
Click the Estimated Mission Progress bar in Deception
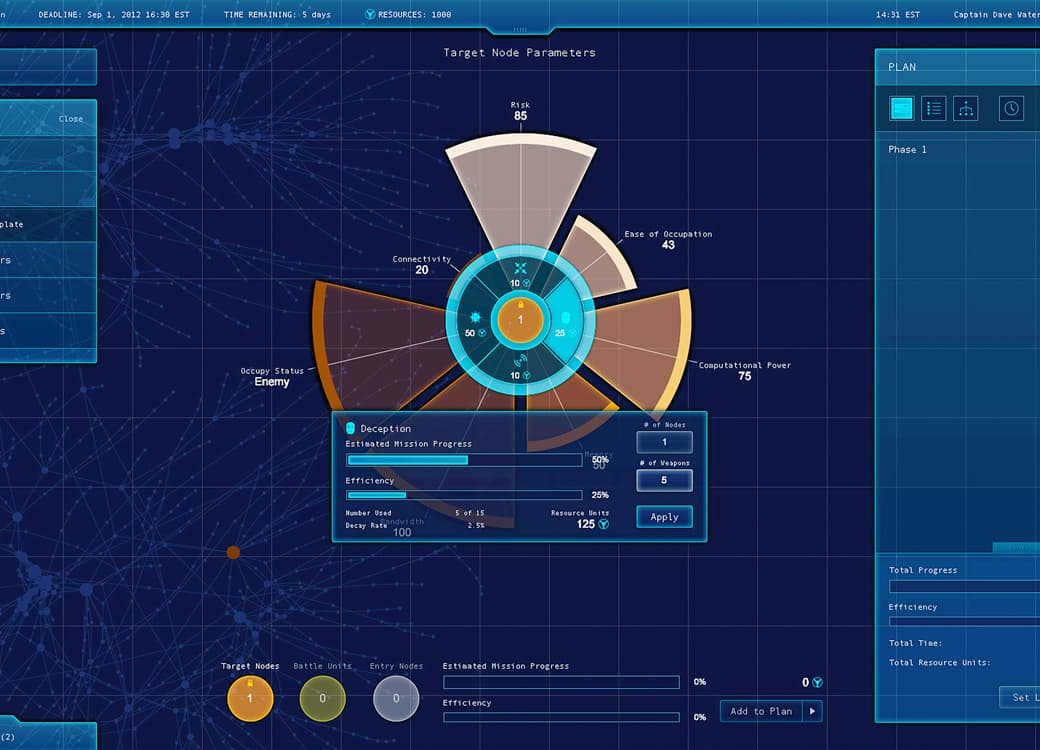(x=464, y=460)
